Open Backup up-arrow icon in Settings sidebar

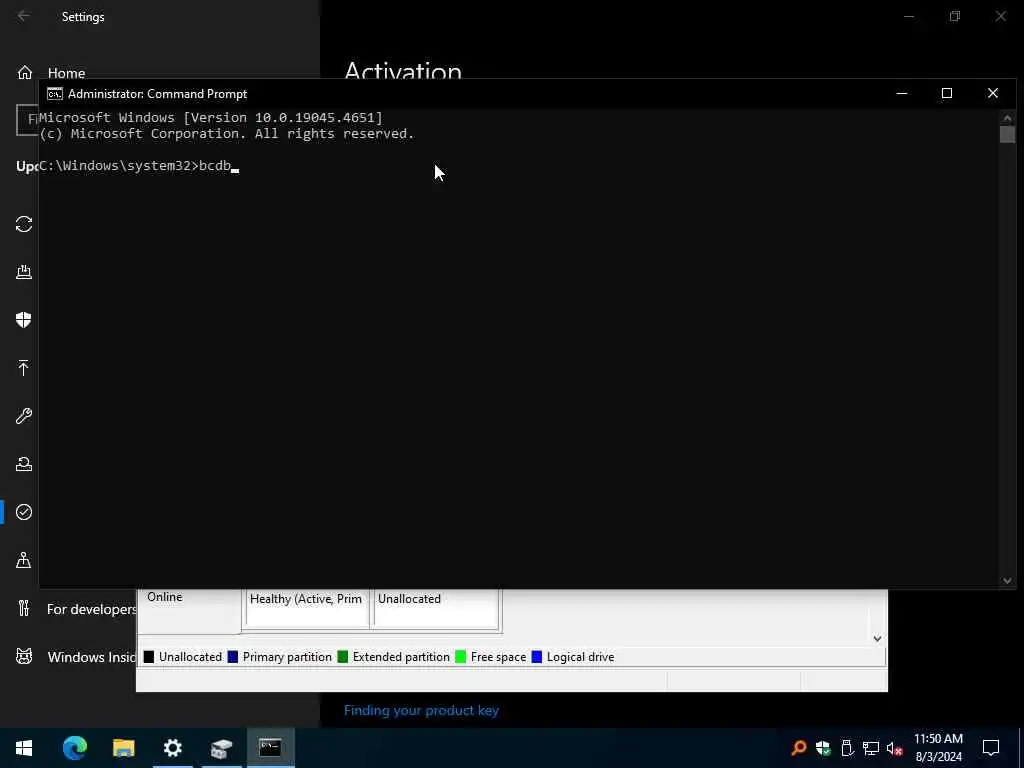pos(24,368)
